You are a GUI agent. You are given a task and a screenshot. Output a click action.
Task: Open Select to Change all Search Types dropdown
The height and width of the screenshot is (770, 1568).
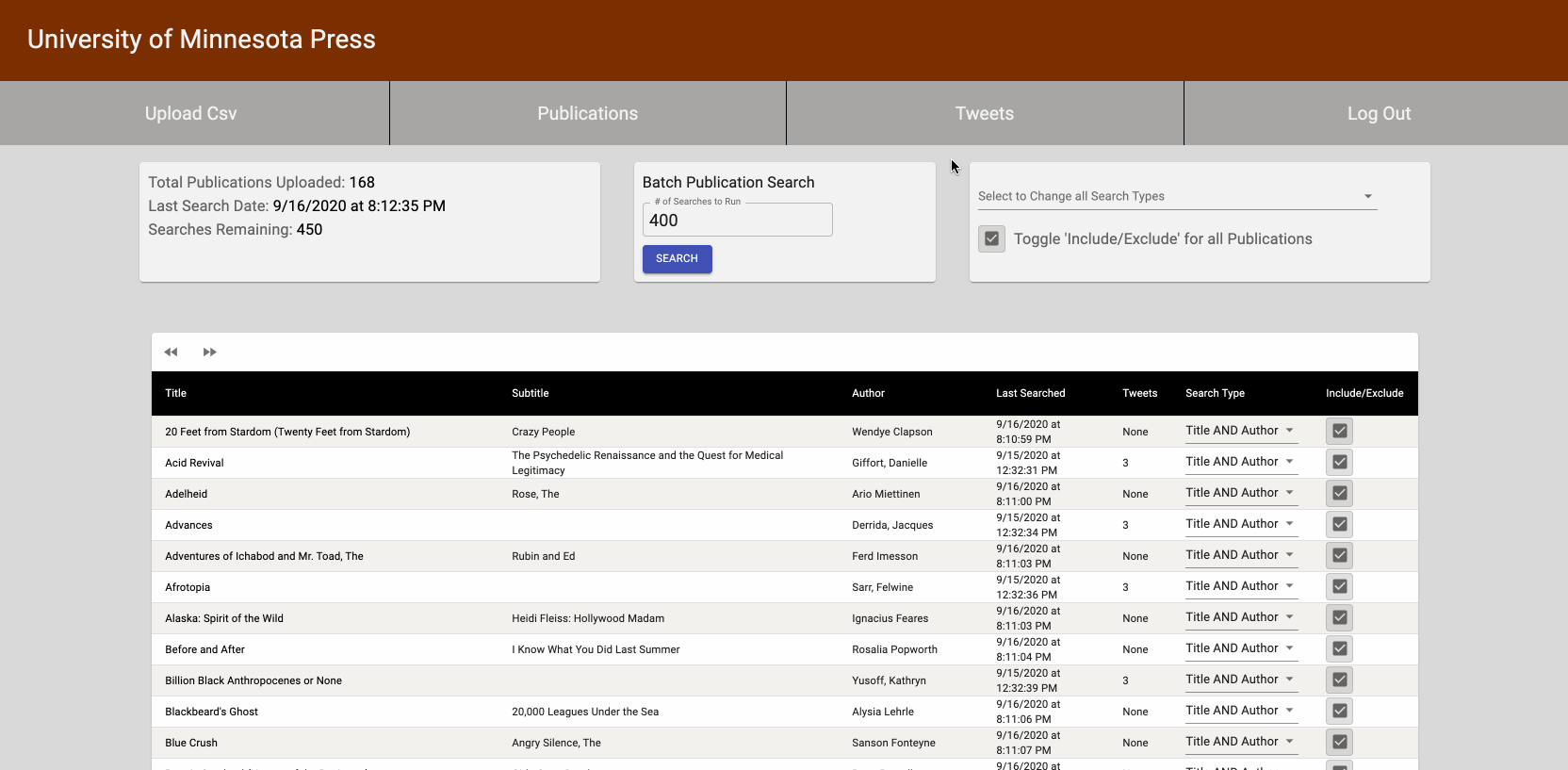pos(1177,196)
